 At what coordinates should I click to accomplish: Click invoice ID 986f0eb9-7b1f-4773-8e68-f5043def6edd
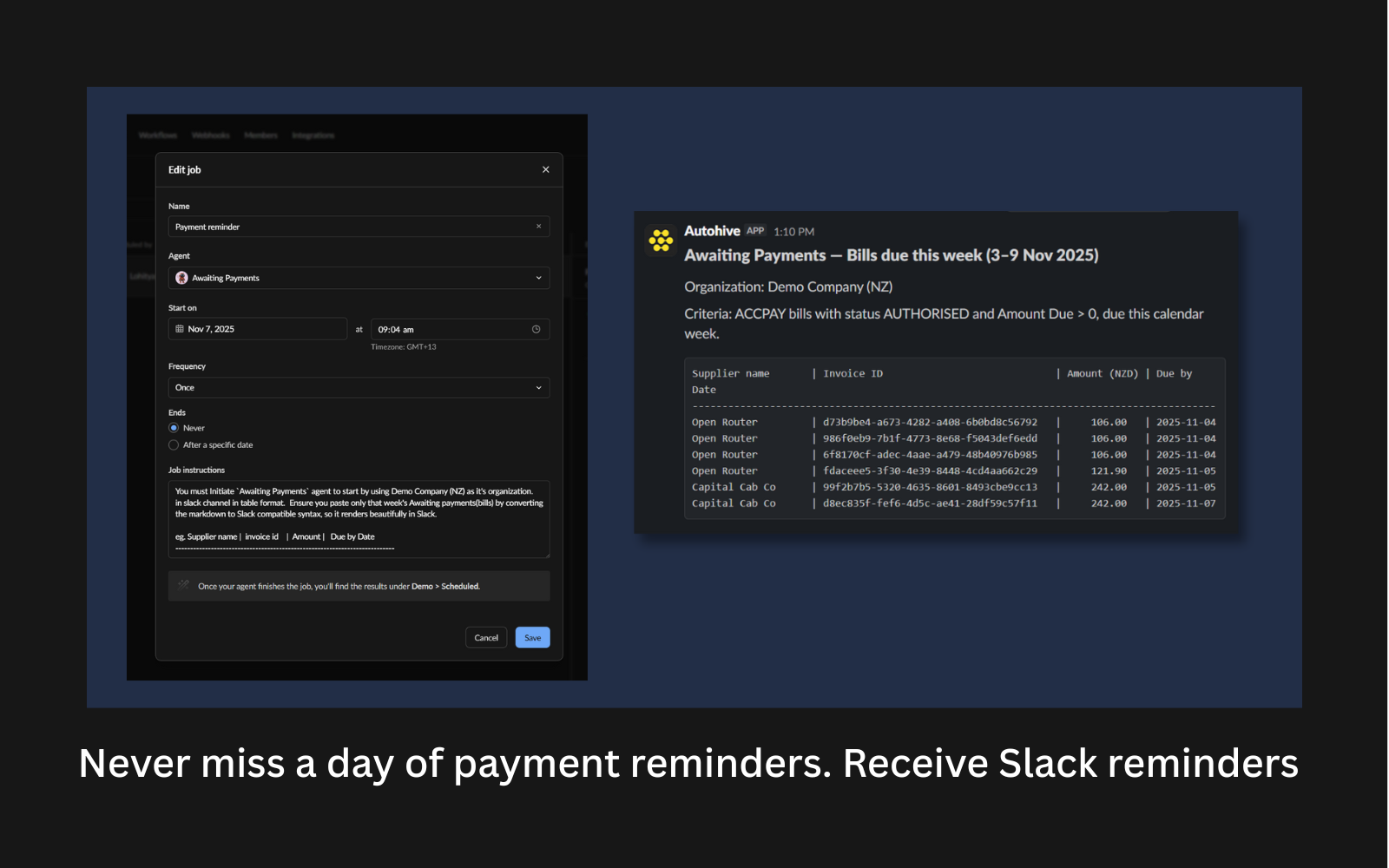pyautogui.click(x=930, y=438)
